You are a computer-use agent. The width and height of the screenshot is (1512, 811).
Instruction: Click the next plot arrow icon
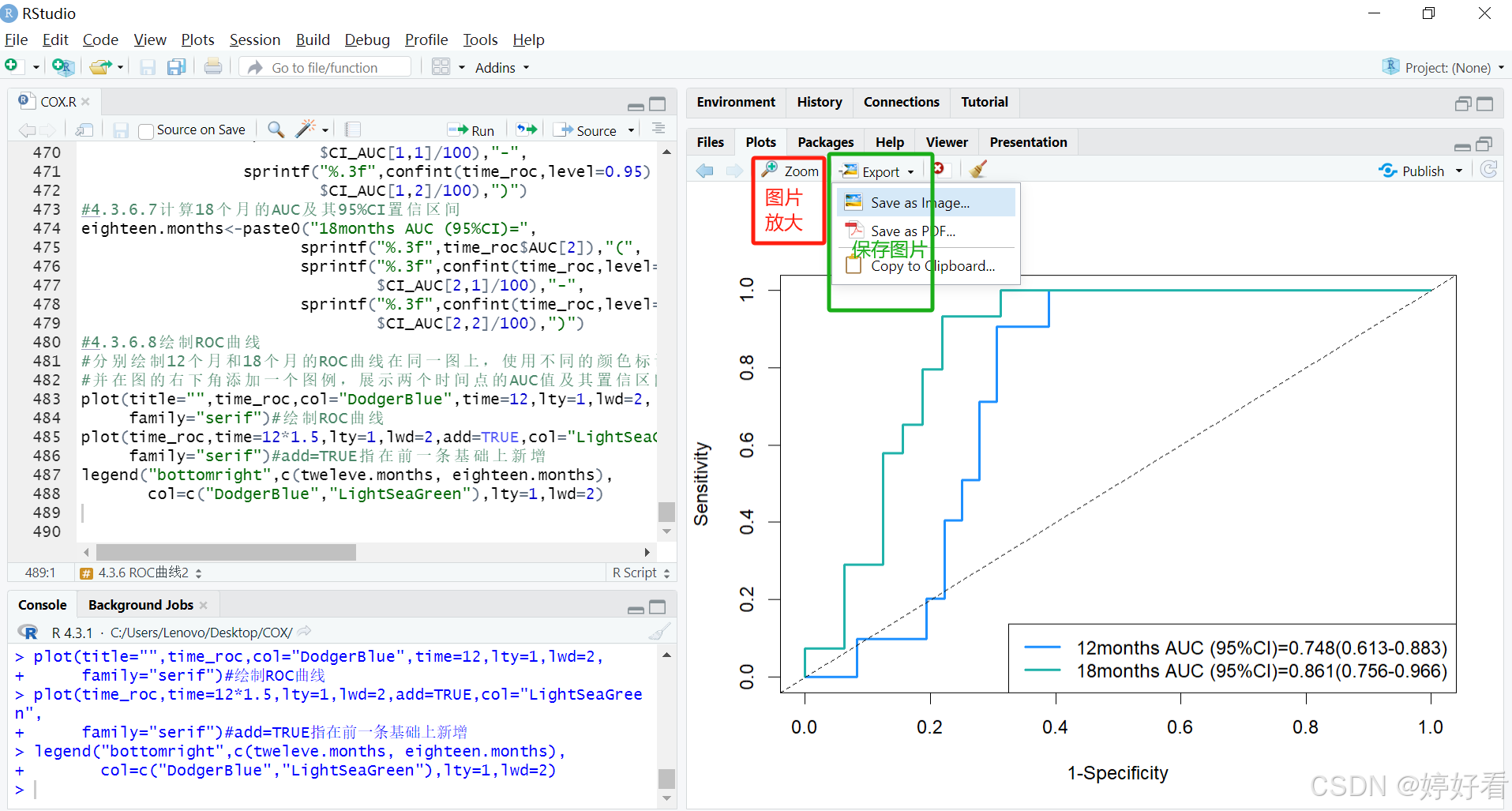point(734,171)
